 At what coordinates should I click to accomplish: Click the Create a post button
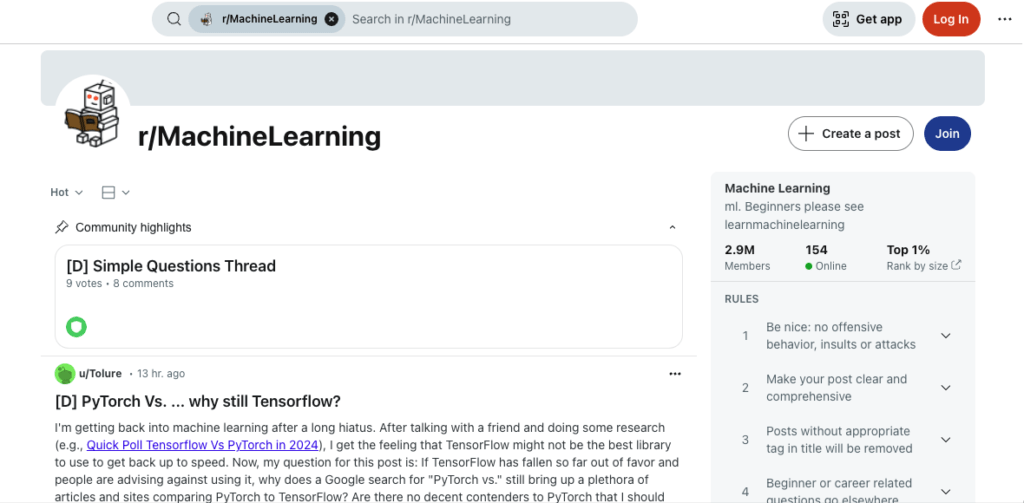850,133
